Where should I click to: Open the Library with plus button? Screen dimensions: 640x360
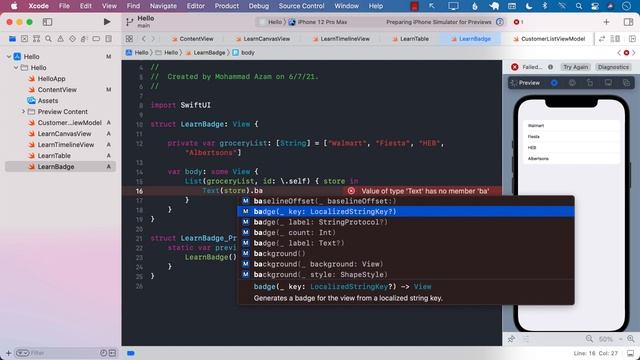[x=607, y=22]
